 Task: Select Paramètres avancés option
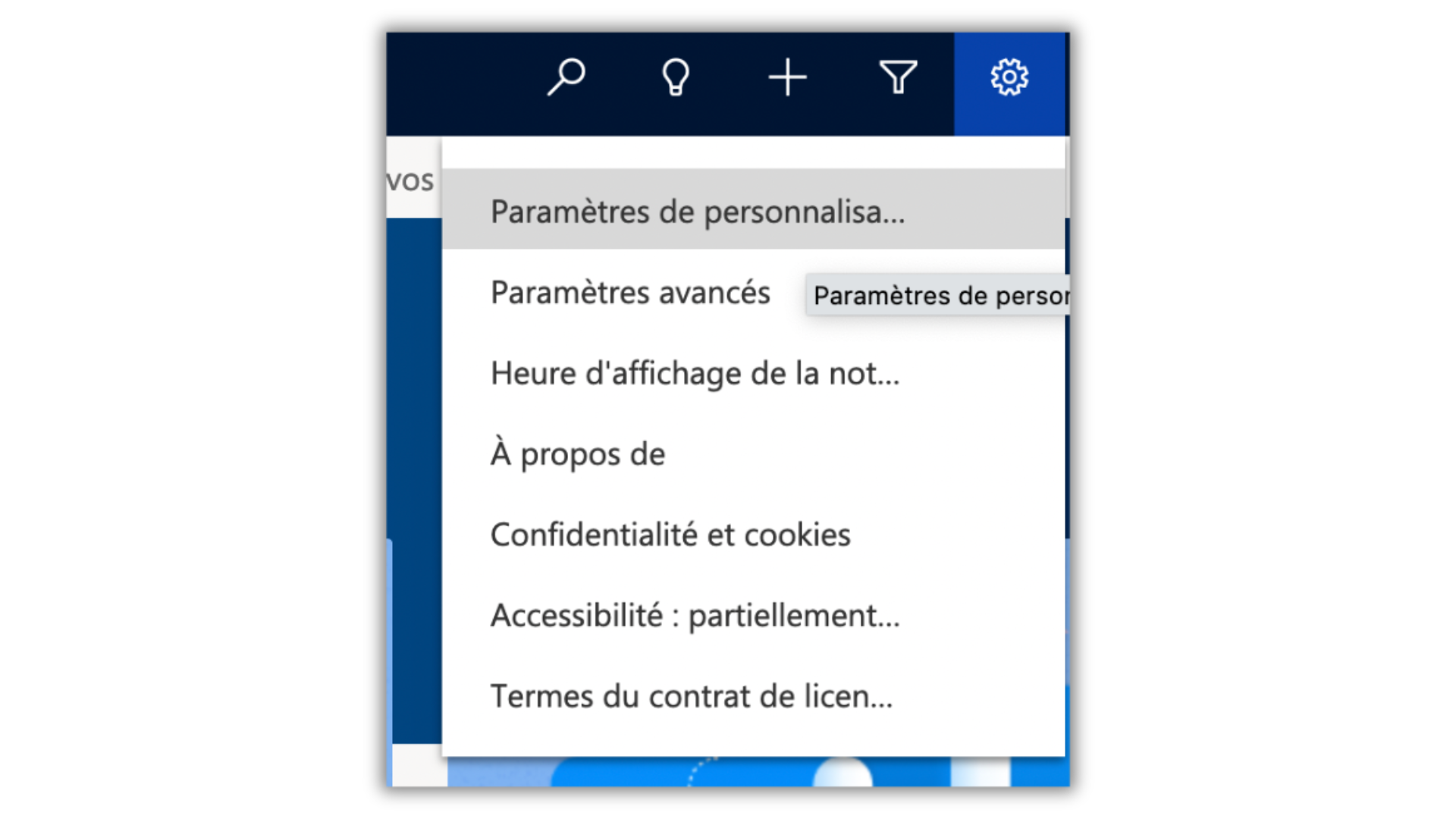click(629, 293)
